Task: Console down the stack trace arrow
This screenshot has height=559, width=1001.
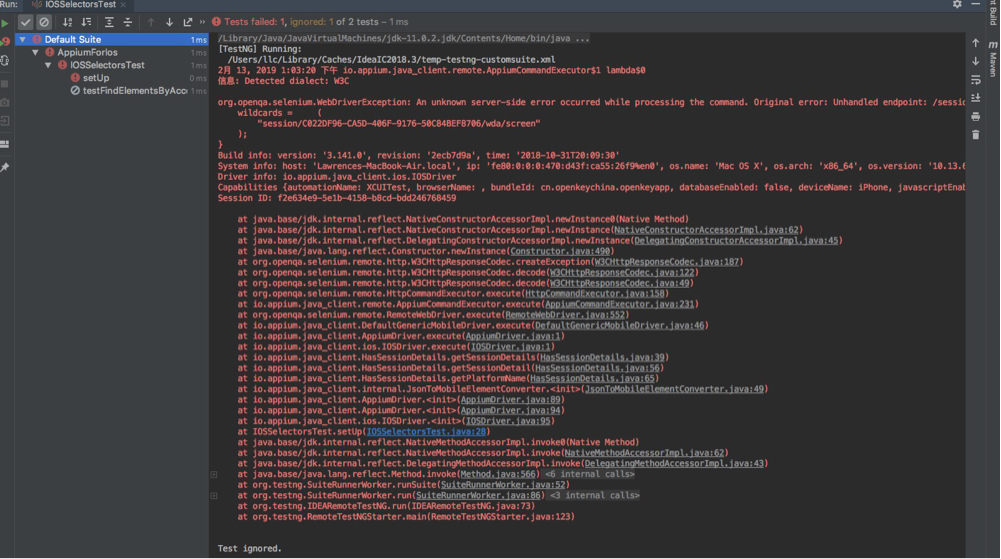Action: (x=975, y=61)
